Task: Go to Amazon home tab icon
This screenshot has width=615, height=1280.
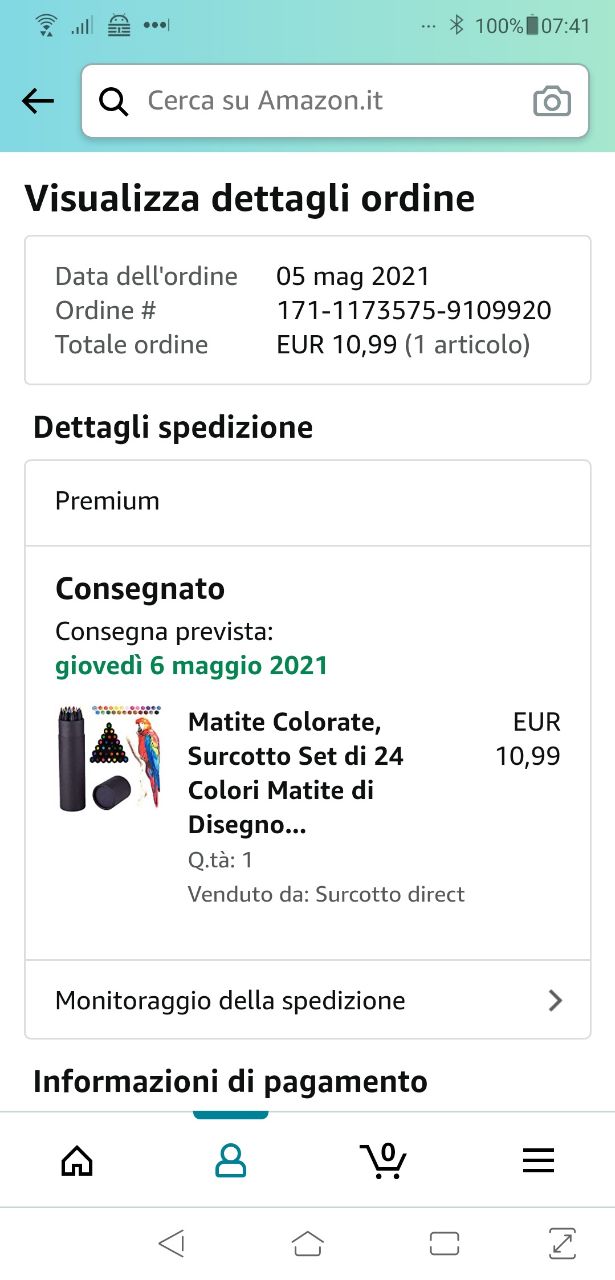Action: click(x=77, y=1160)
